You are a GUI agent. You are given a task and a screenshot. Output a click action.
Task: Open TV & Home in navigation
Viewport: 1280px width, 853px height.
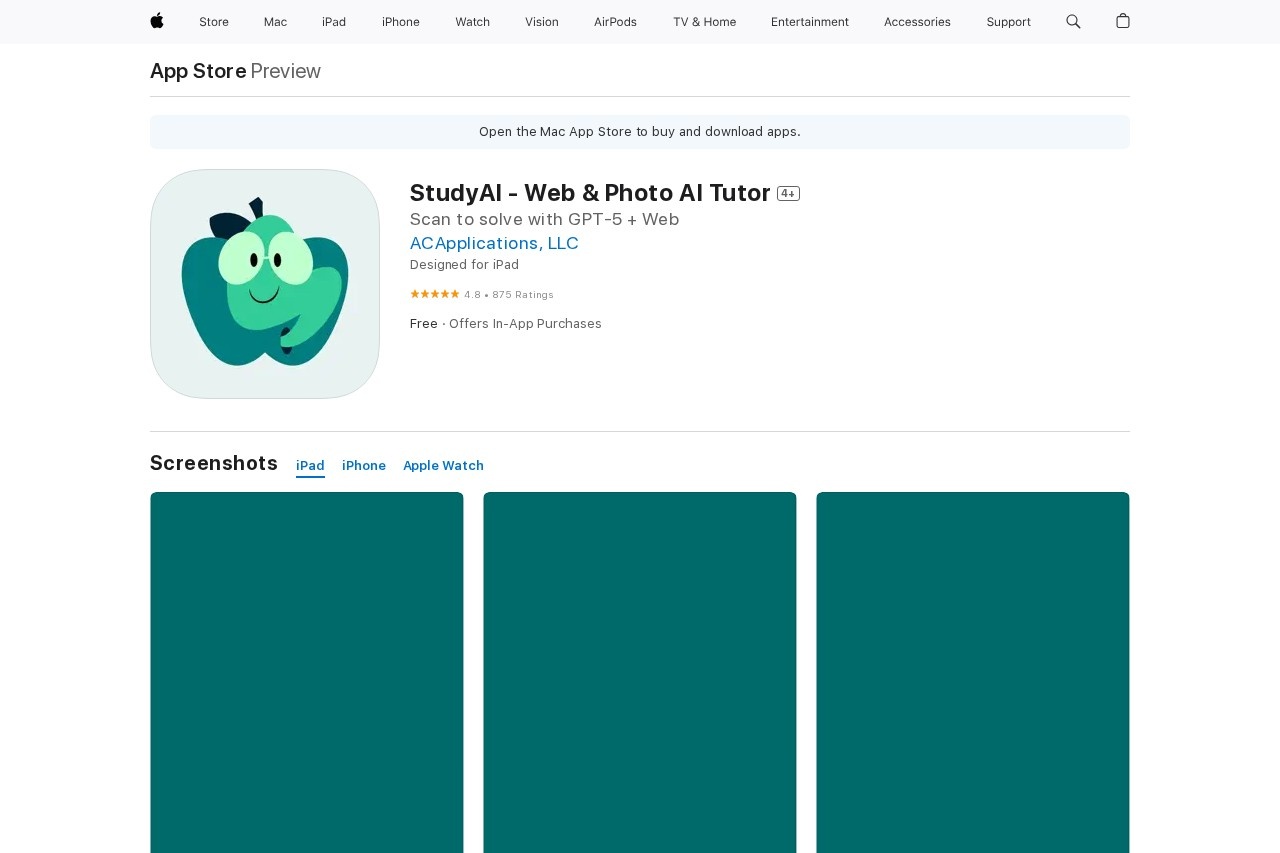(704, 22)
